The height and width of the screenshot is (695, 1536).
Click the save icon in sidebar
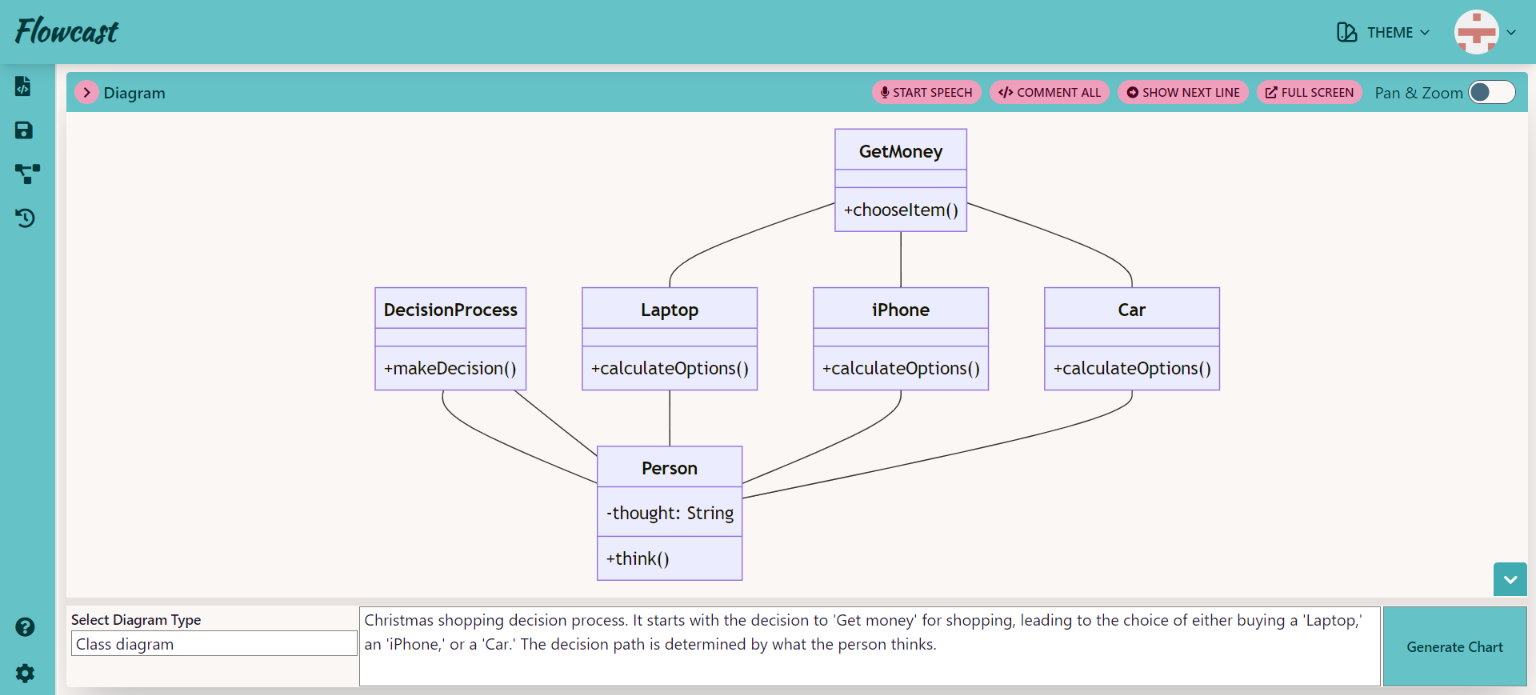pos(24,131)
